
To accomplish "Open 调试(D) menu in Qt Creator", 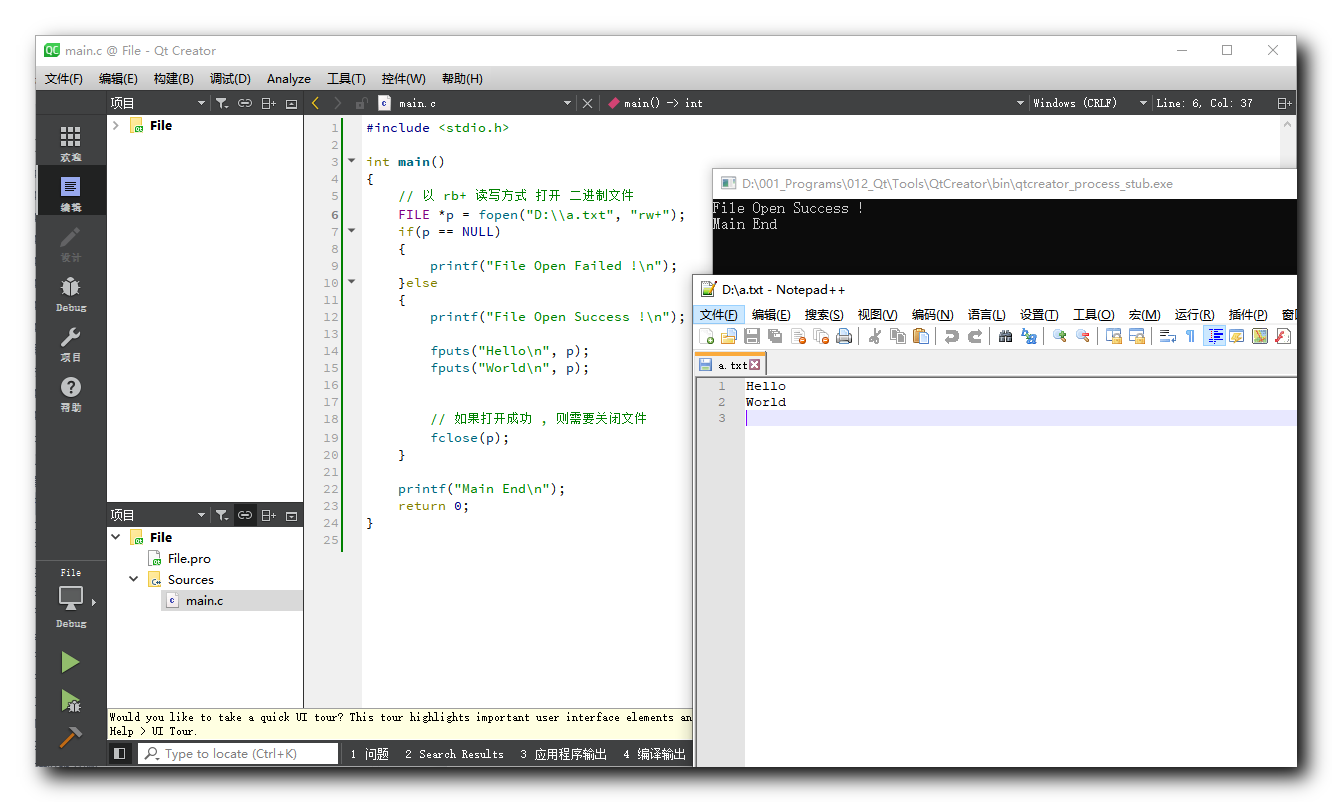I will click(230, 78).
